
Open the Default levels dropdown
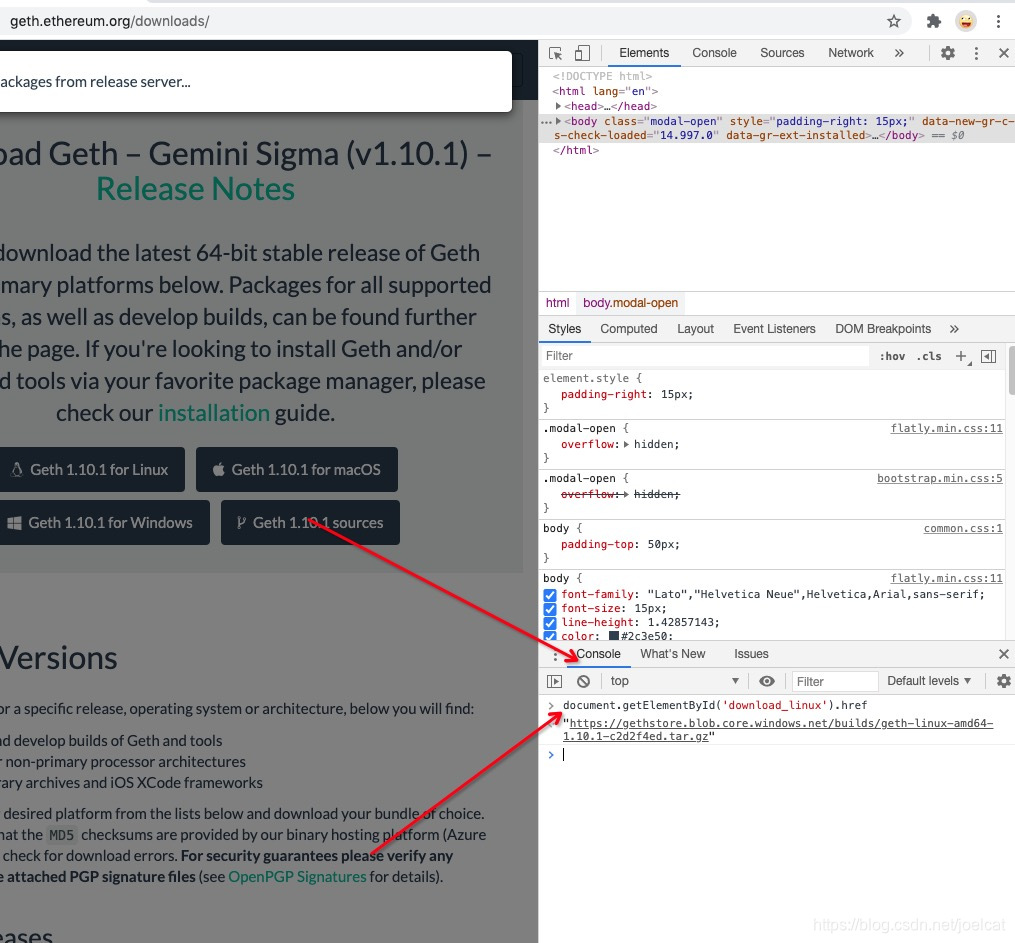click(x=929, y=681)
